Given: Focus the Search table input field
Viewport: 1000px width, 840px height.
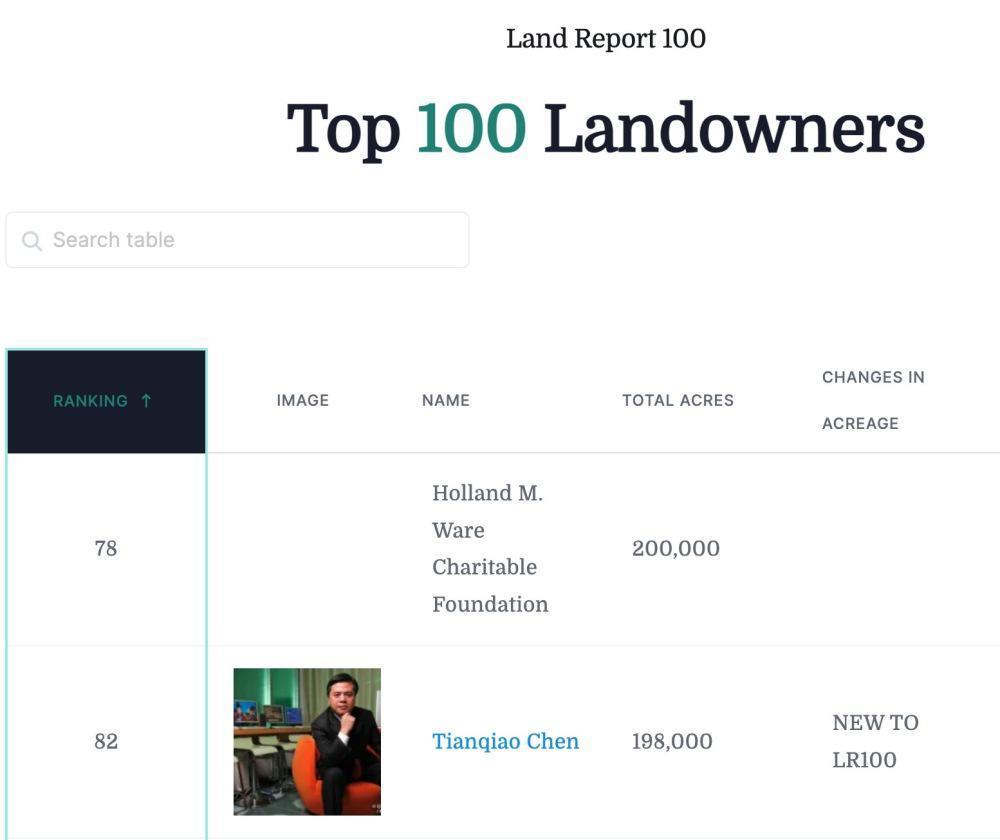Looking at the screenshot, I should click(250, 240).
